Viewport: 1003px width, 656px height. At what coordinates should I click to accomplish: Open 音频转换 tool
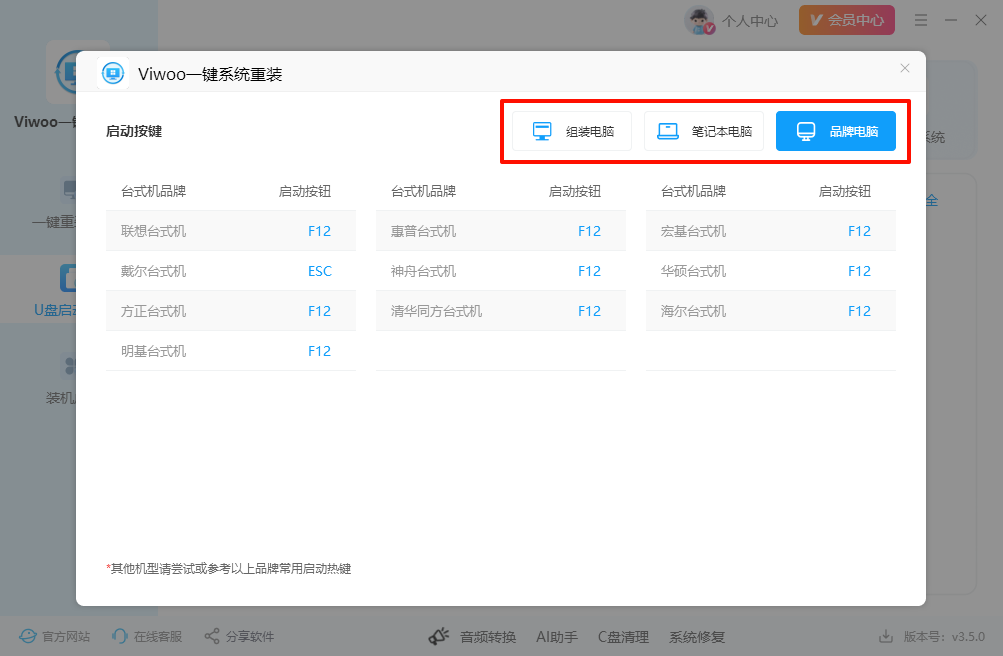tap(488, 637)
